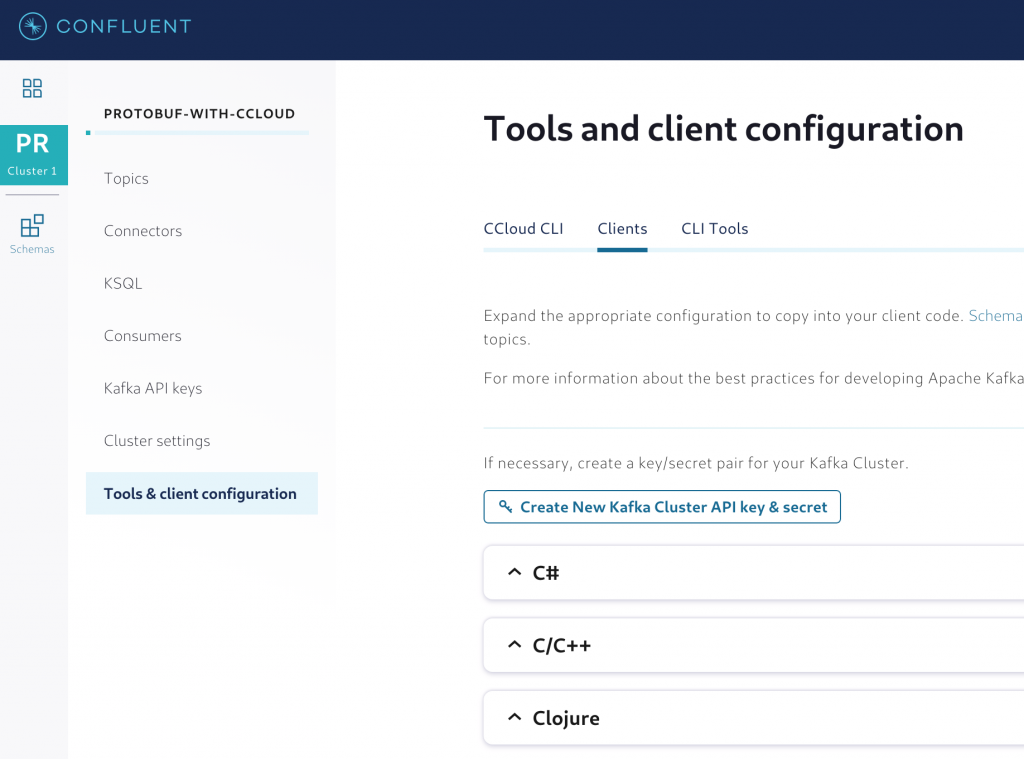Open Cluster settings in the sidebar

point(156,440)
